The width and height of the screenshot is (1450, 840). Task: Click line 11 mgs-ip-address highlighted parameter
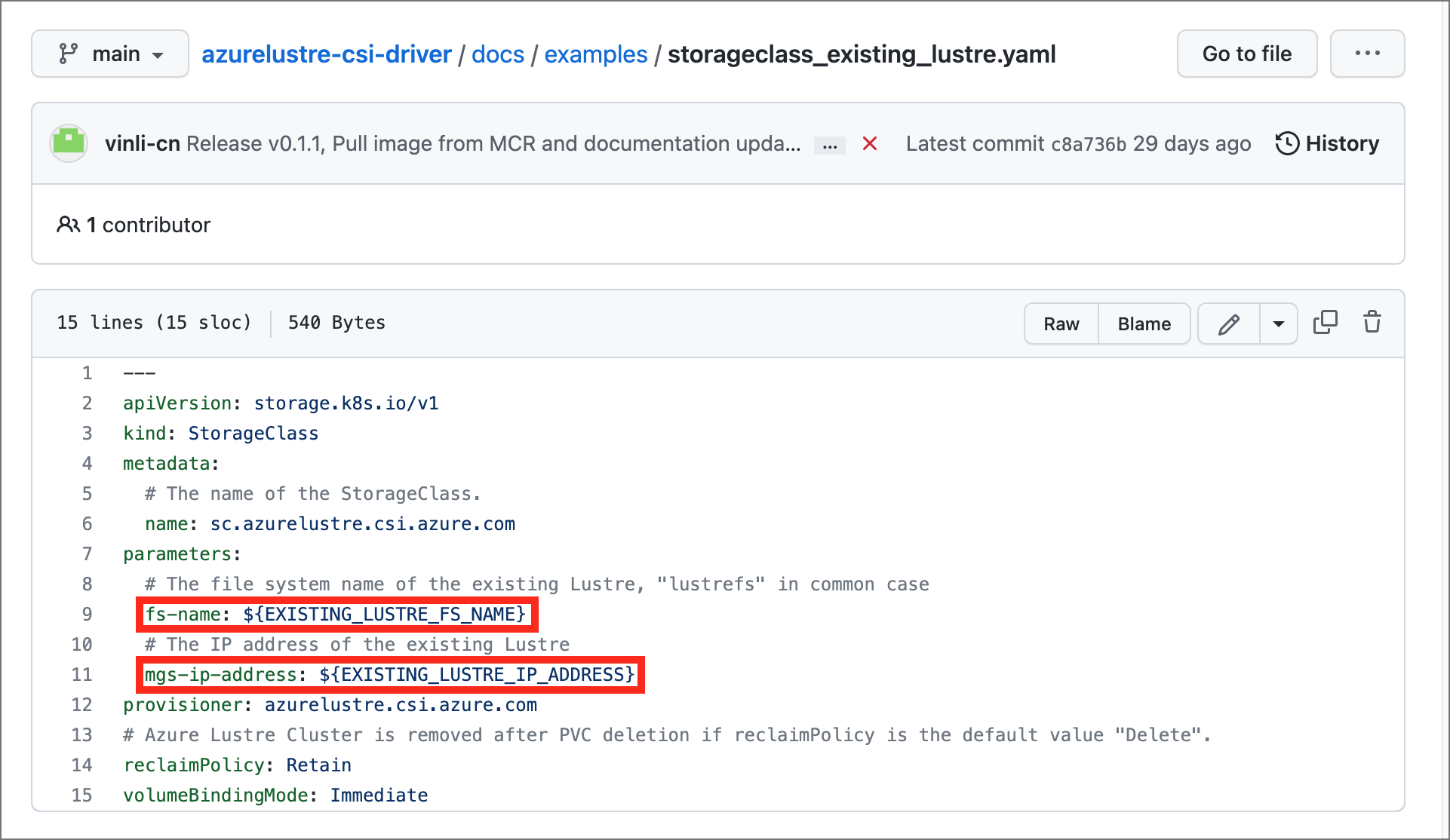[x=385, y=673]
